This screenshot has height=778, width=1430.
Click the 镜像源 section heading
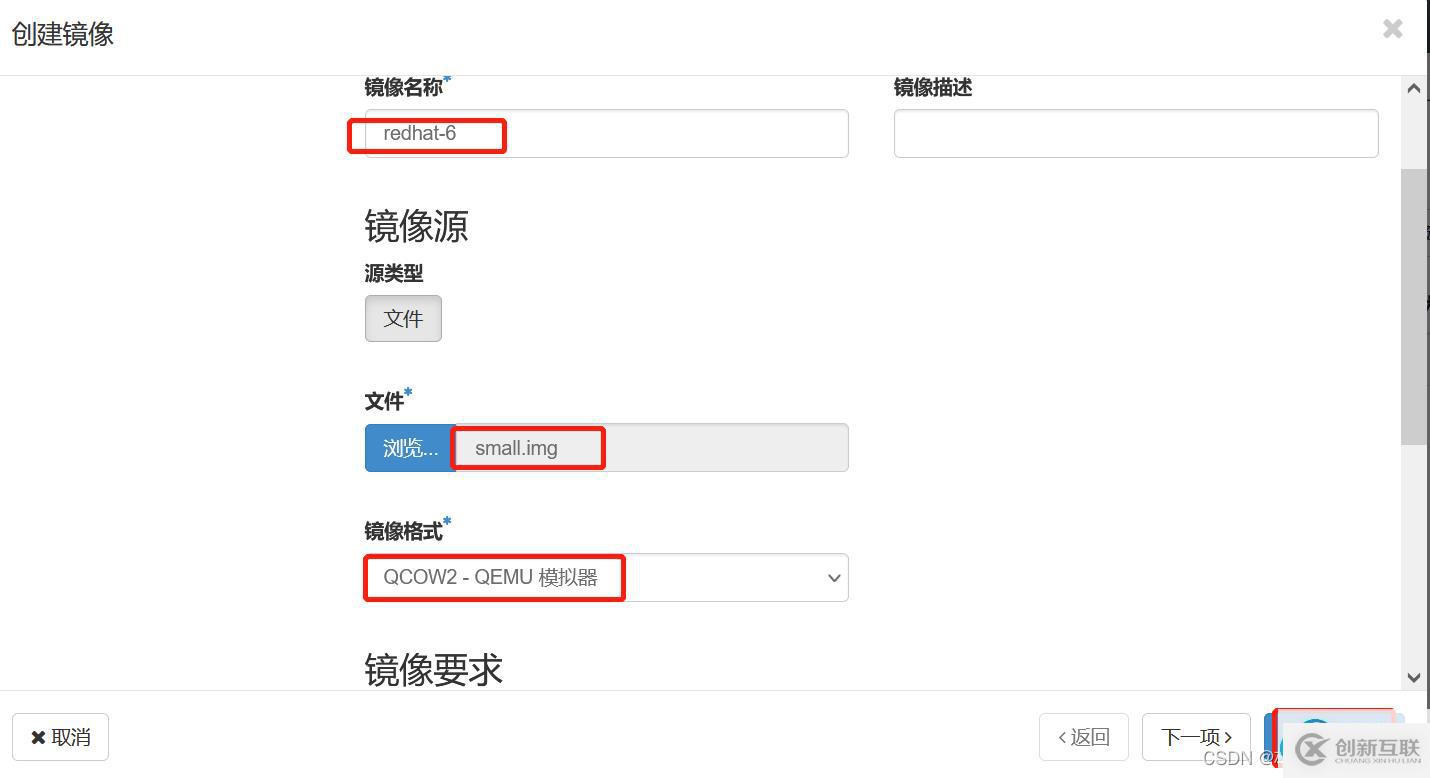coord(416,227)
